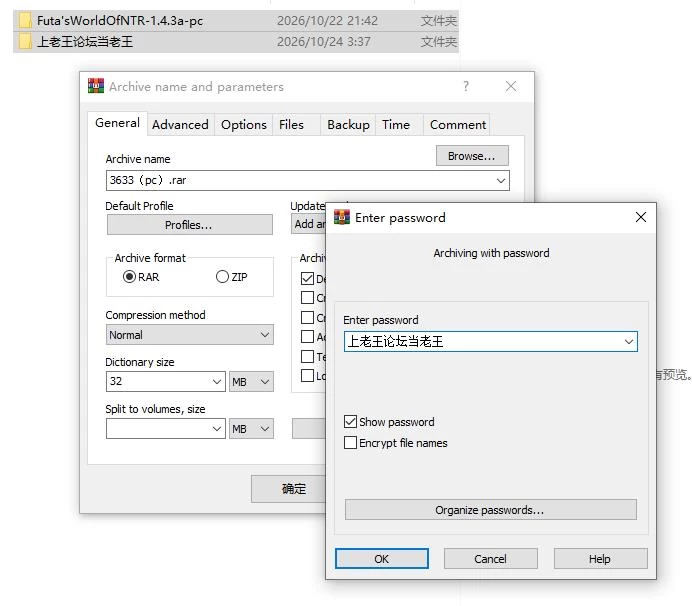Image resolution: width=692 pixels, height=606 pixels.
Task: Open the Update mode dropdown showing Add
Action: click(308, 224)
